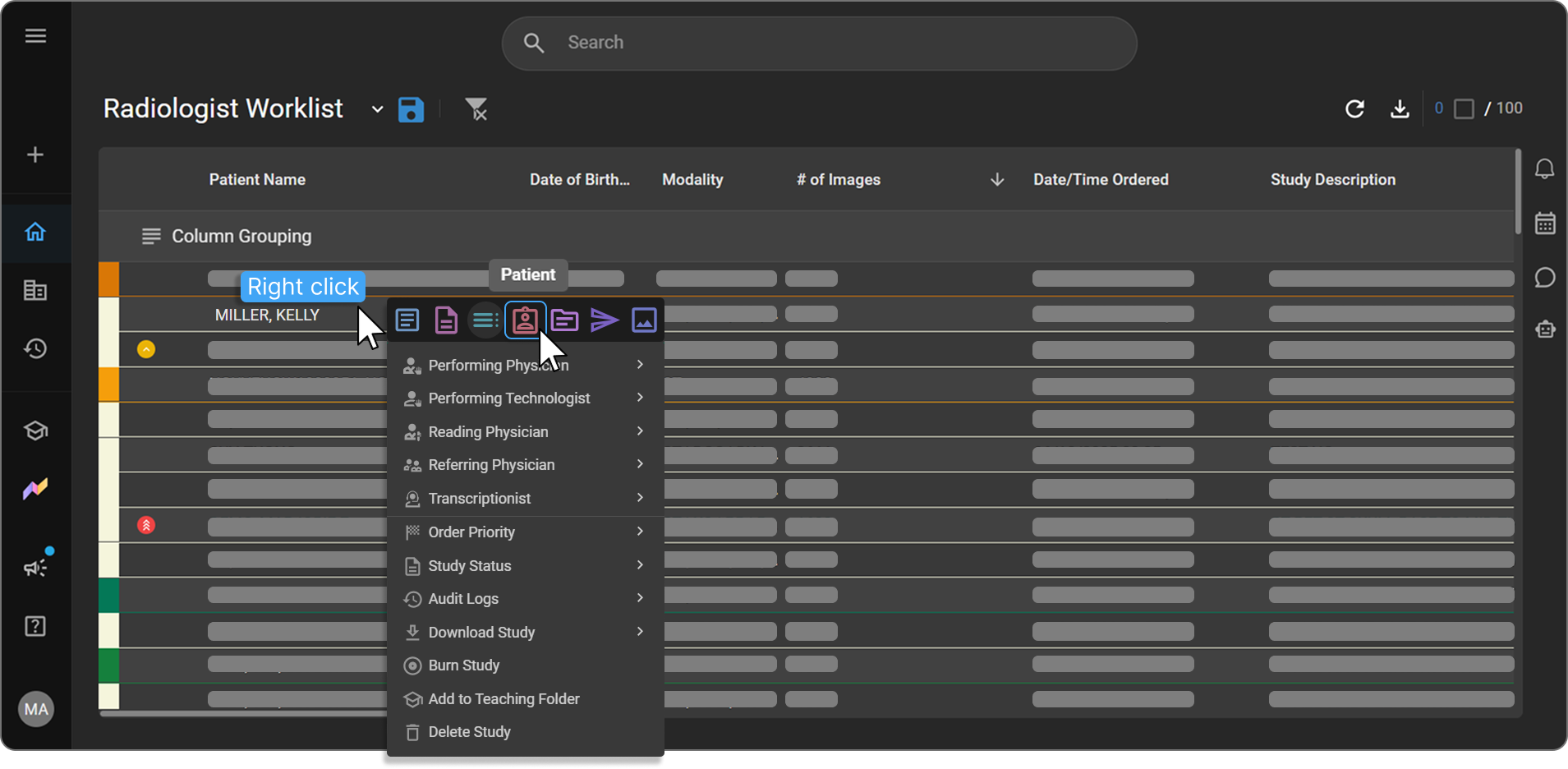Viewport: 1568px width, 769px height.
Task: Click the blue report icon in context toolbar
Action: (407, 320)
